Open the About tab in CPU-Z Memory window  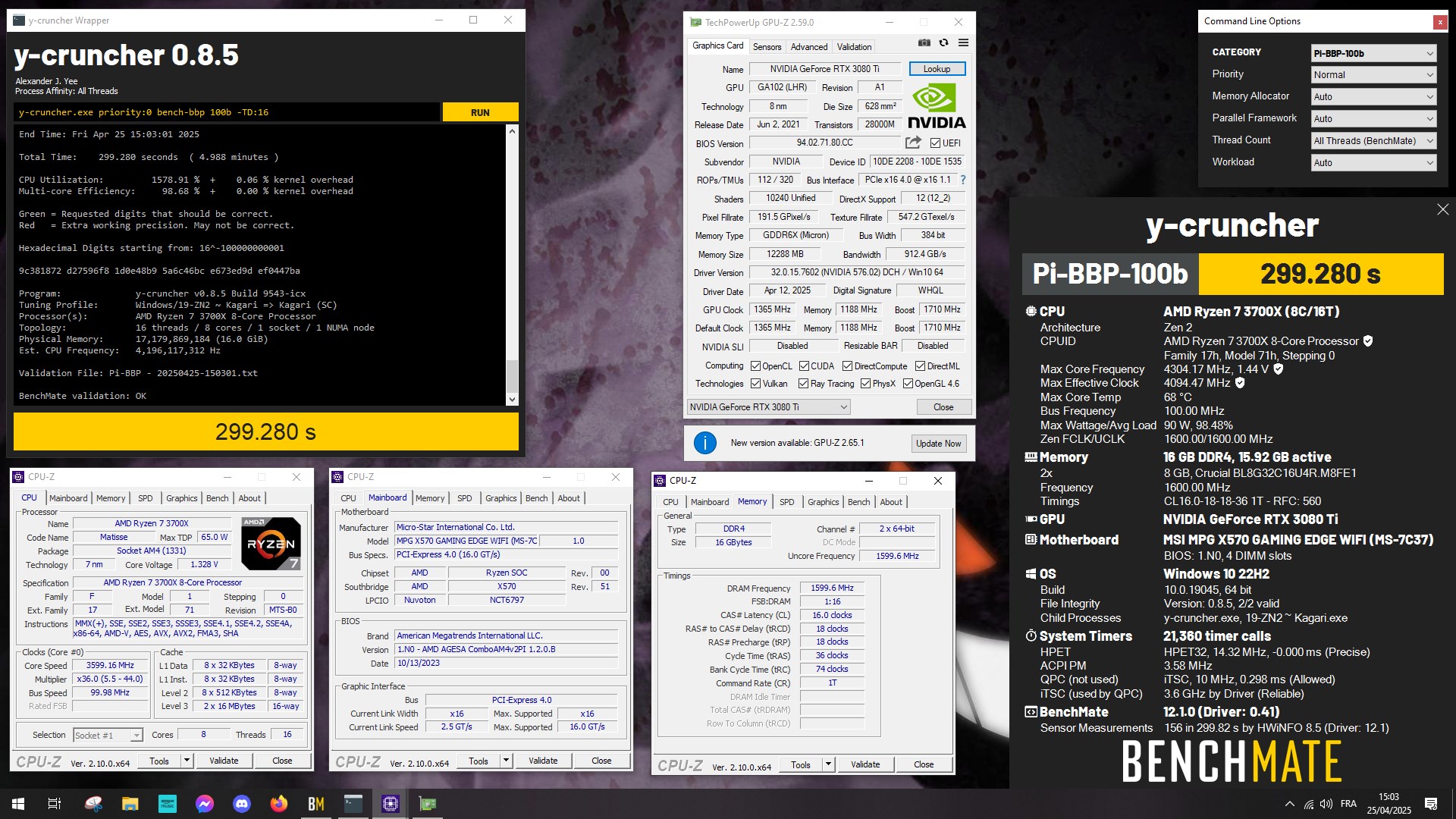click(x=891, y=502)
